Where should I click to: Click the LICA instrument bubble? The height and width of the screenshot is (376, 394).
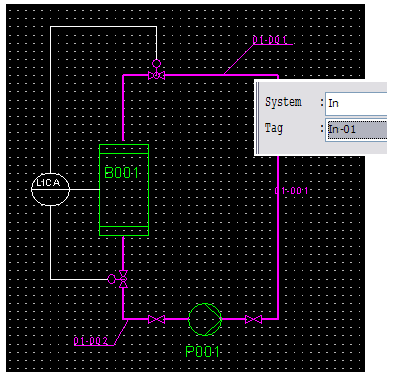tap(50, 189)
